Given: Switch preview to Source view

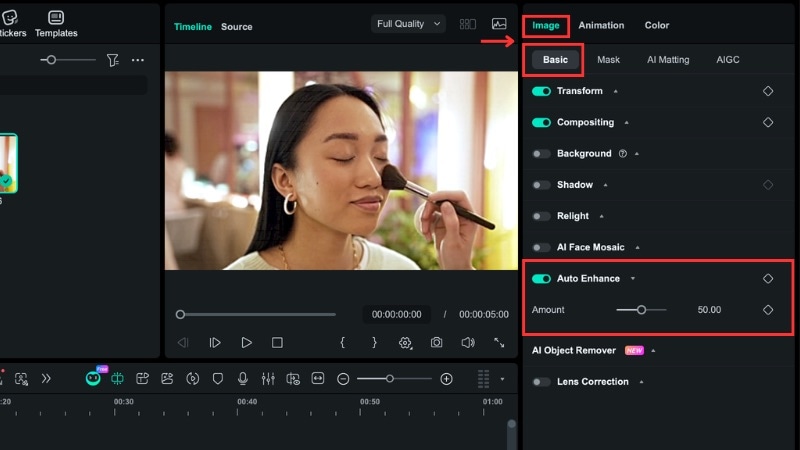Looking at the screenshot, I should pyautogui.click(x=236, y=27).
